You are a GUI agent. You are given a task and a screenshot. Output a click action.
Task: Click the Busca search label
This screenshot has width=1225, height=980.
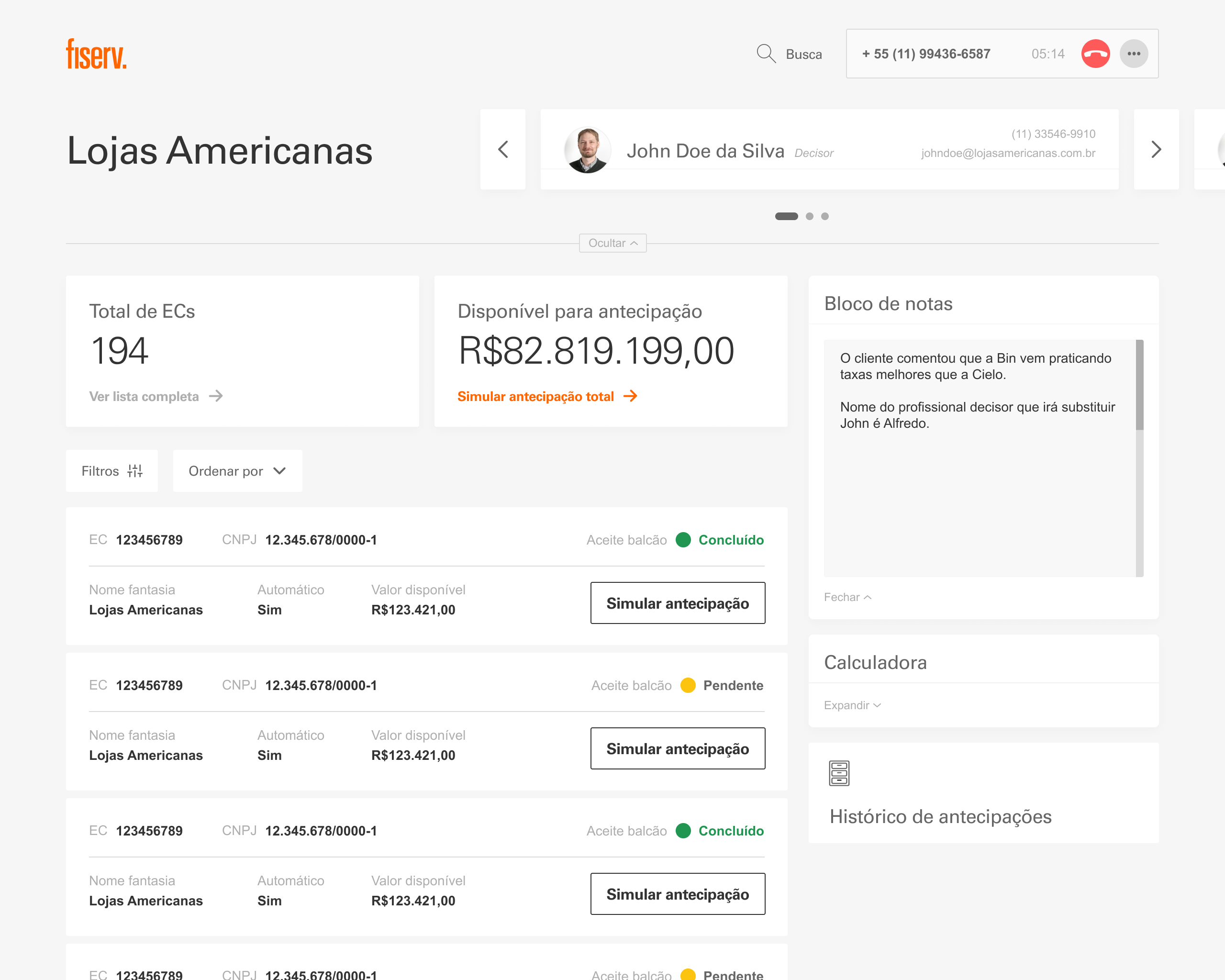coord(803,55)
